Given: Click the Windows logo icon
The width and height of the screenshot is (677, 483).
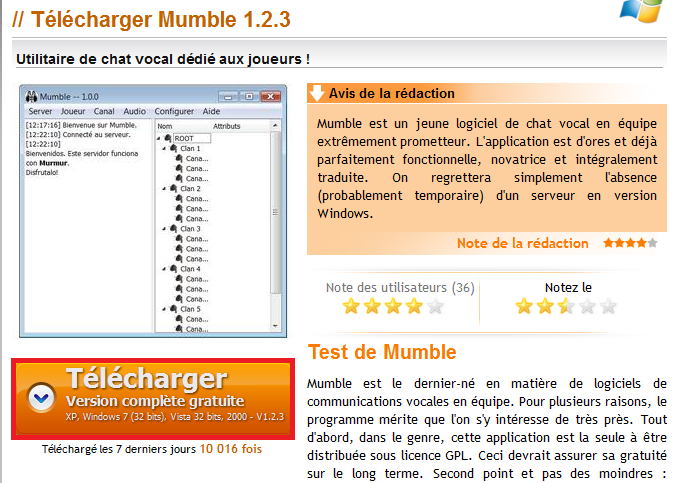Looking at the screenshot, I should pos(642,10).
